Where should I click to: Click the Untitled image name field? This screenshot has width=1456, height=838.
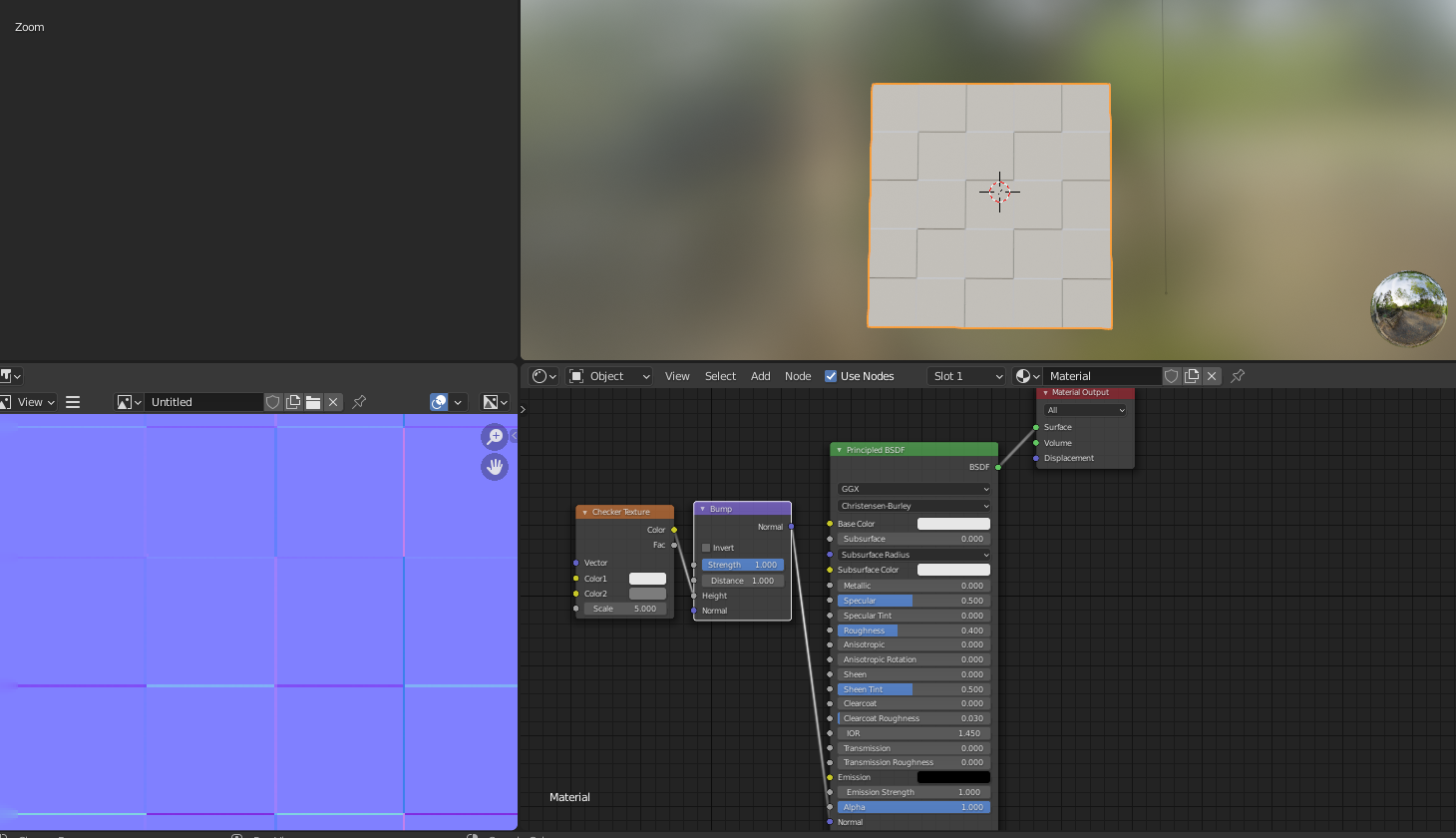[204, 402]
